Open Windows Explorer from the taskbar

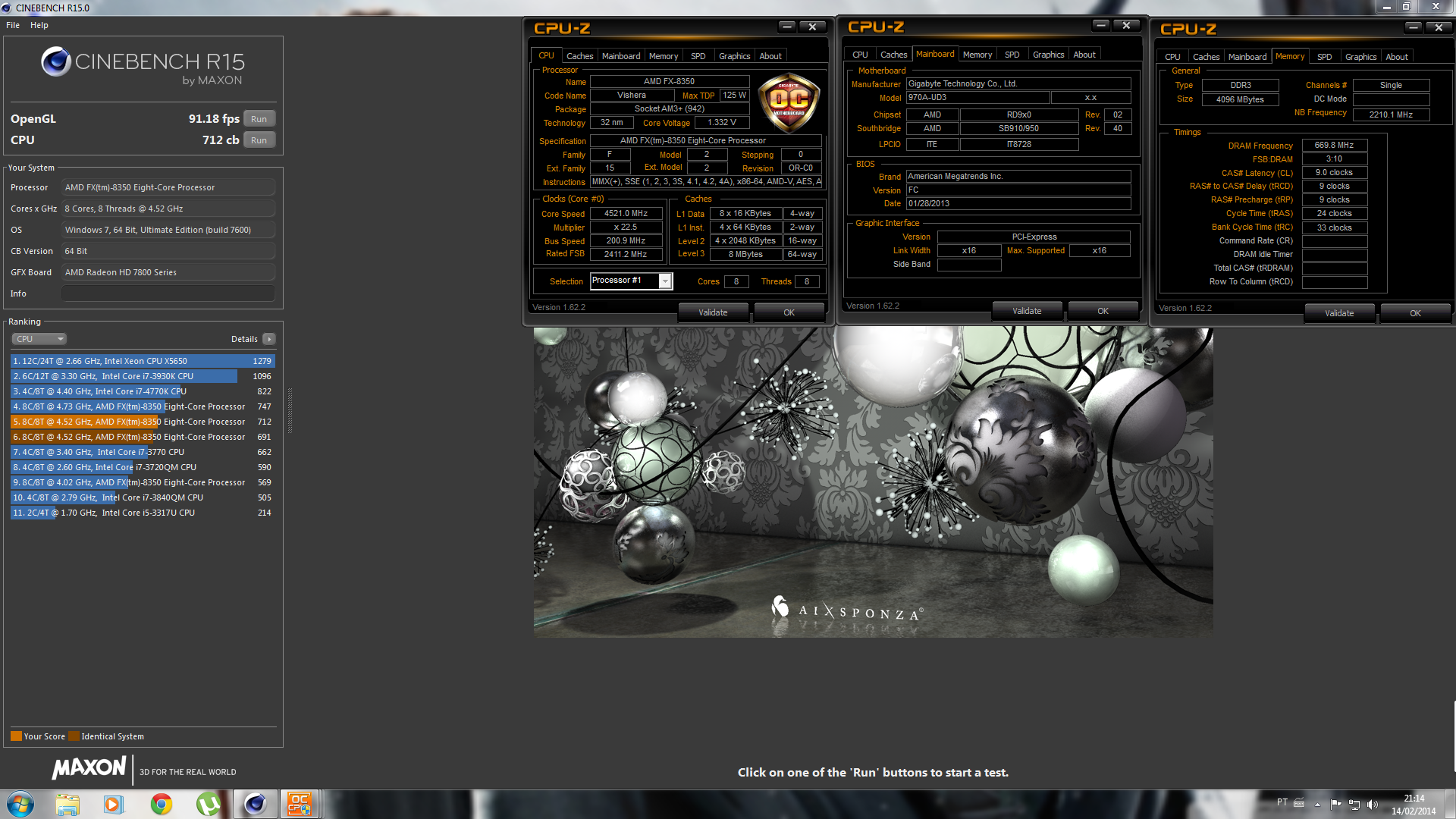[x=67, y=804]
